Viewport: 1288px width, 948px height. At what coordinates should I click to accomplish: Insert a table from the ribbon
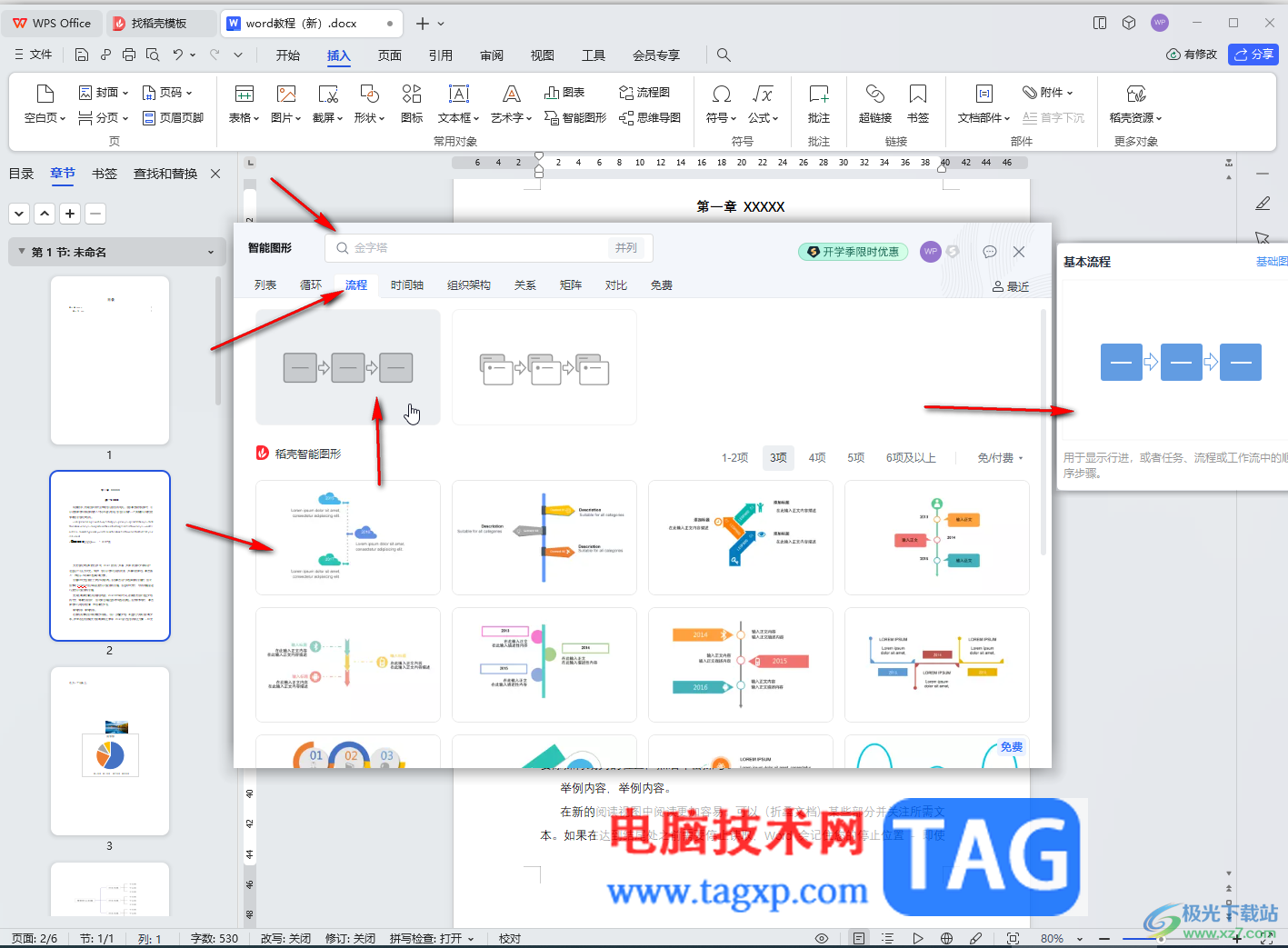click(x=243, y=105)
